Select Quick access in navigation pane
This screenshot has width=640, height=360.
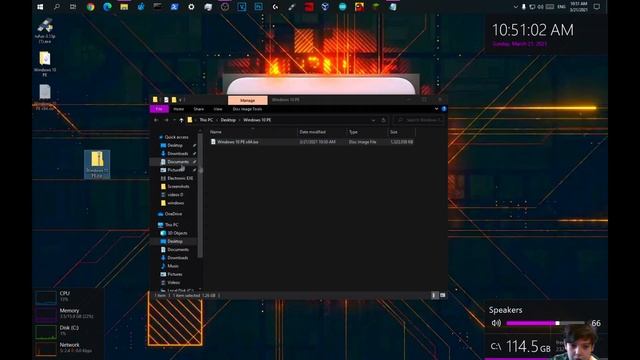coord(176,137)
